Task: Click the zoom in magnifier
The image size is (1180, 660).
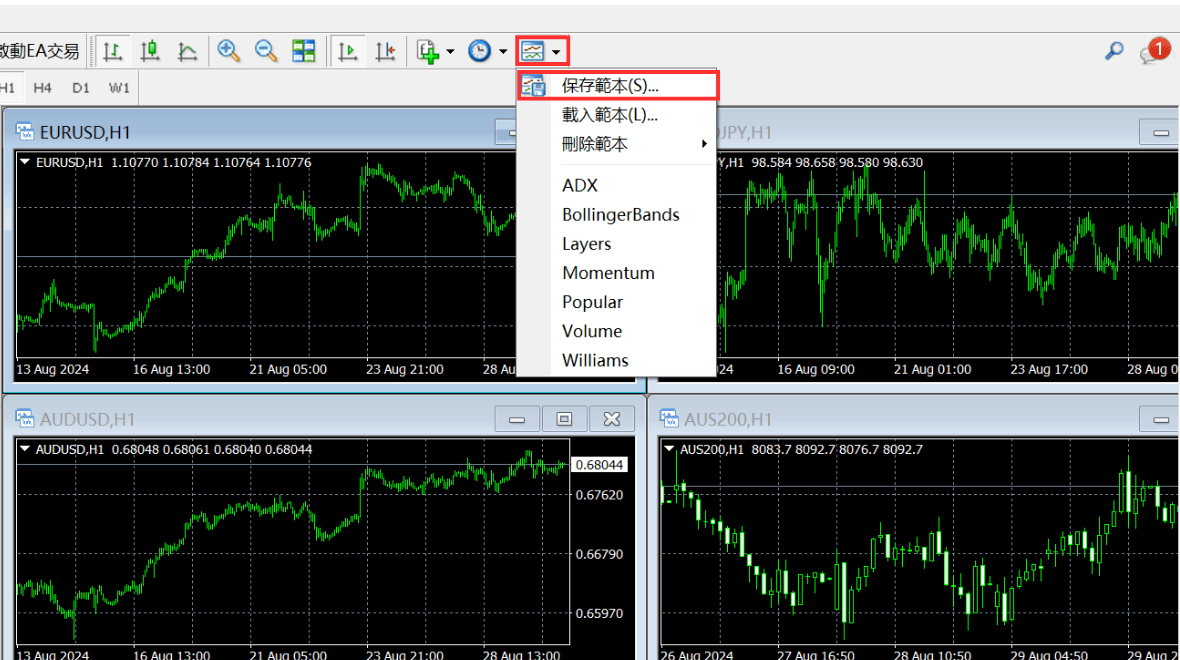Action: point(228,51)
